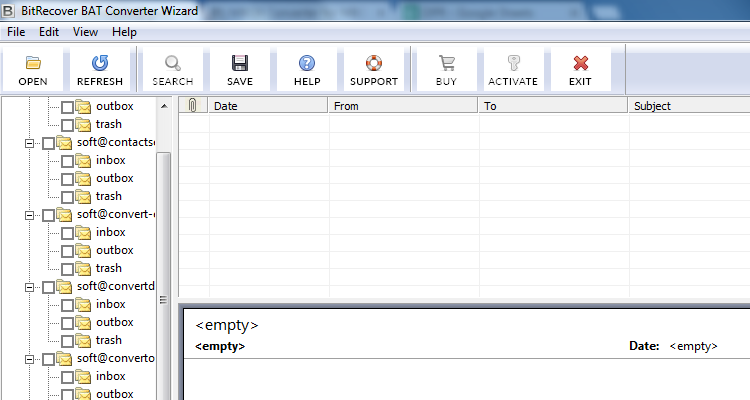750x400 pixels.
Task: Click the SEARCH magnifier toolbar icon
Action: (x=173, y=63)
